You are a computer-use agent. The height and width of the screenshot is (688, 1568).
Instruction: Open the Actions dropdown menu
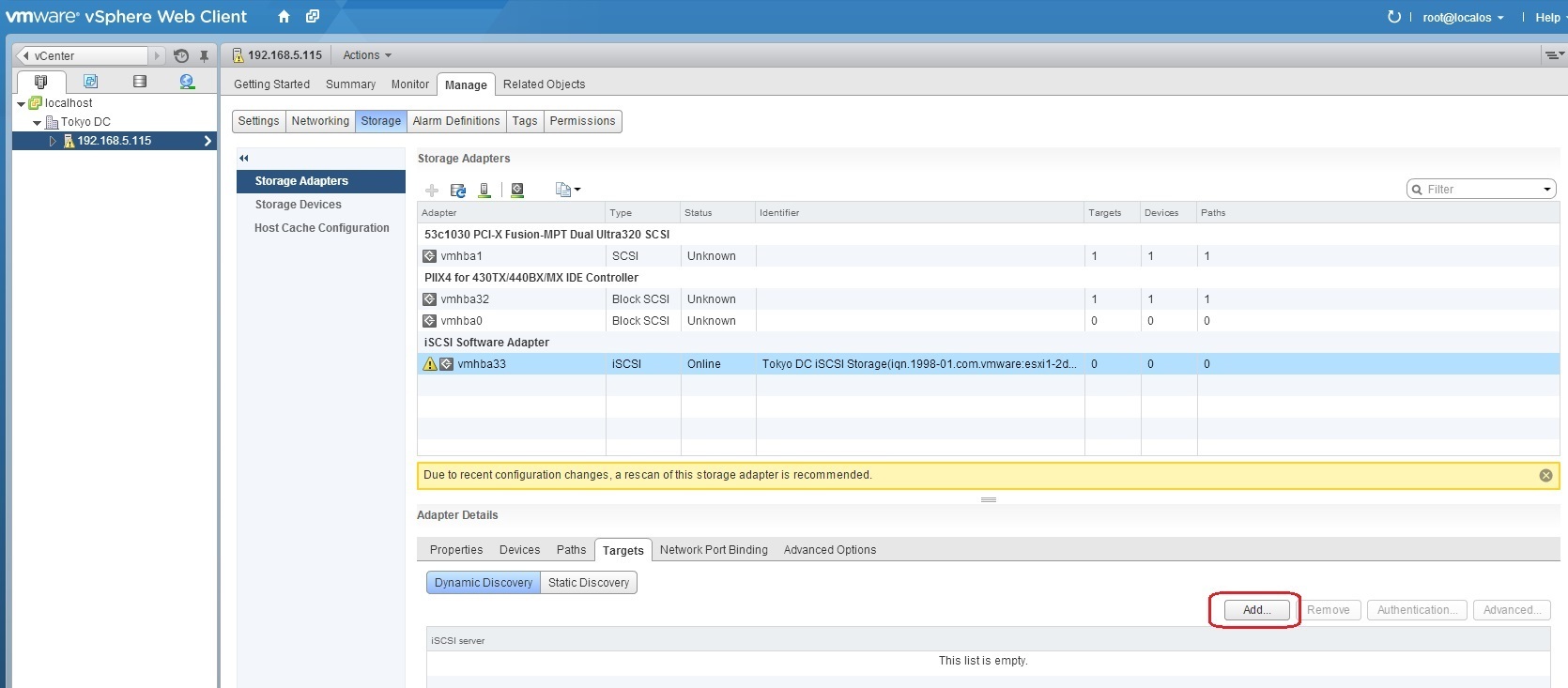pyautogui.click(x=367, y=55)
